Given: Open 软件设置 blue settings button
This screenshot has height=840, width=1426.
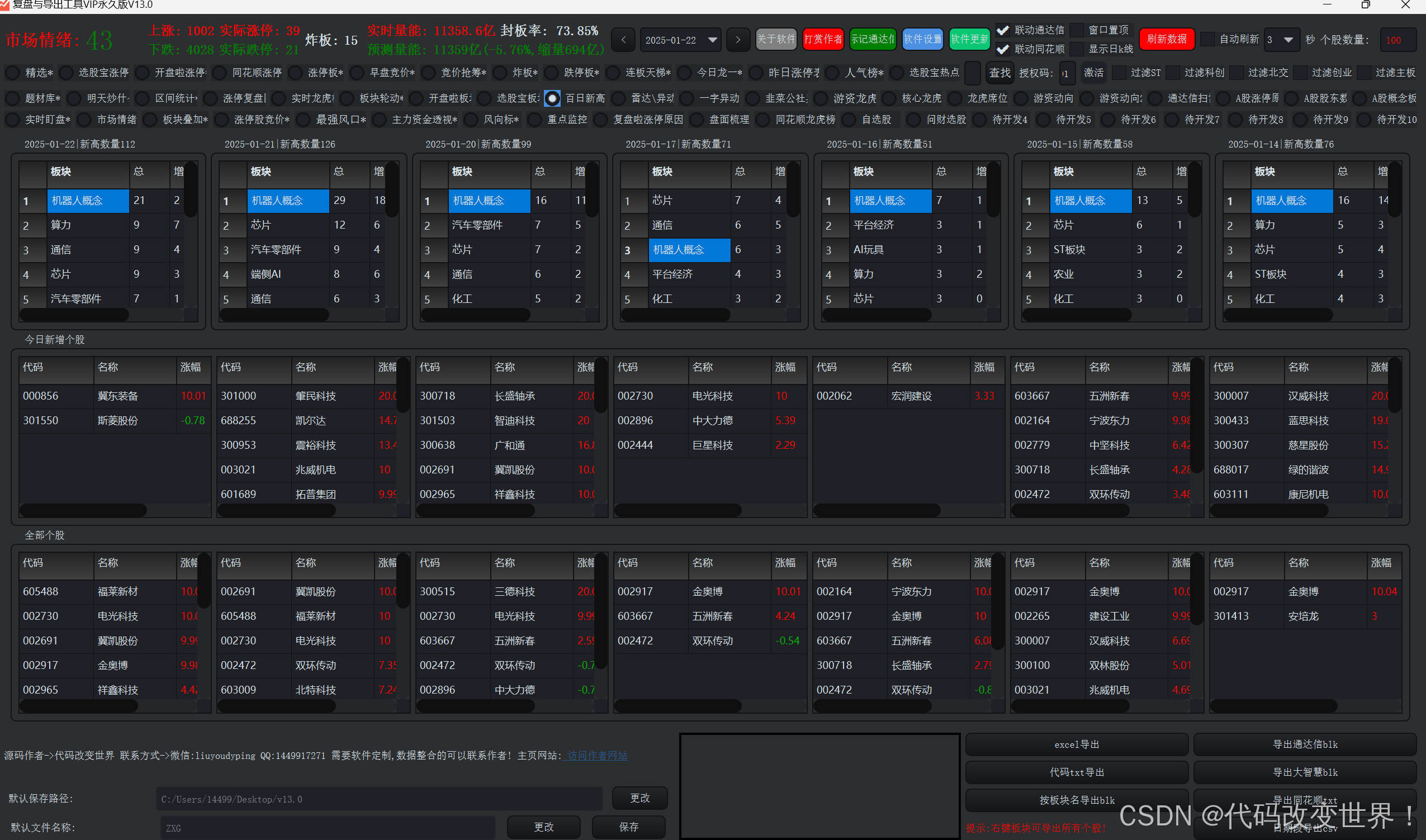Looking at the screenshot, I should click(x=922, y=39).
